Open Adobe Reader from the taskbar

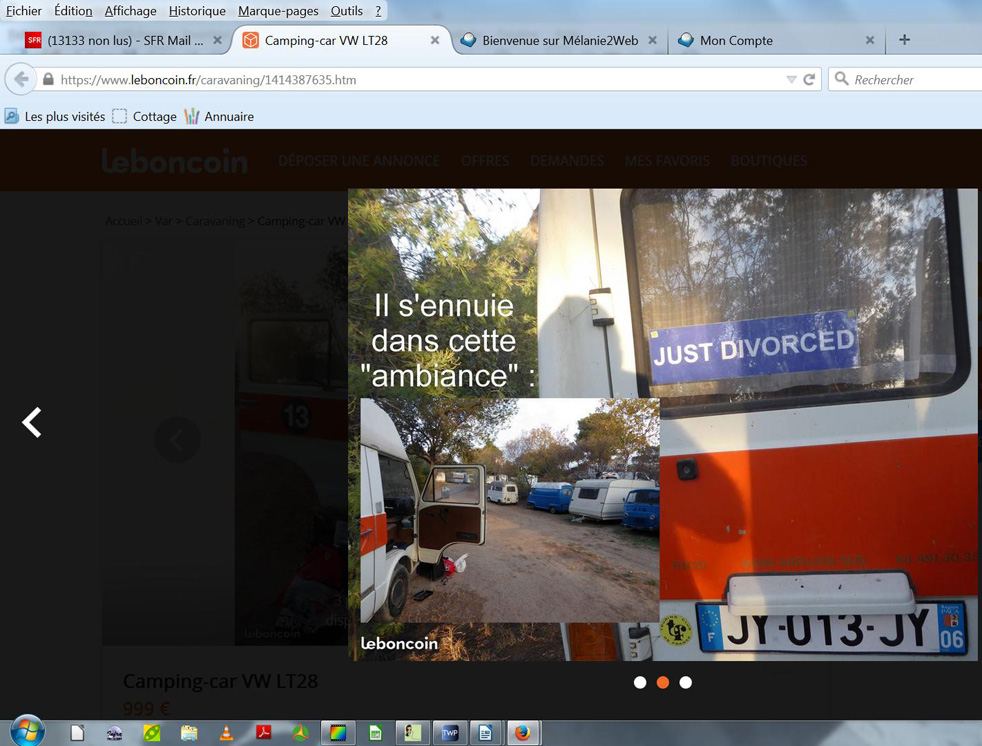pos(264,732)
